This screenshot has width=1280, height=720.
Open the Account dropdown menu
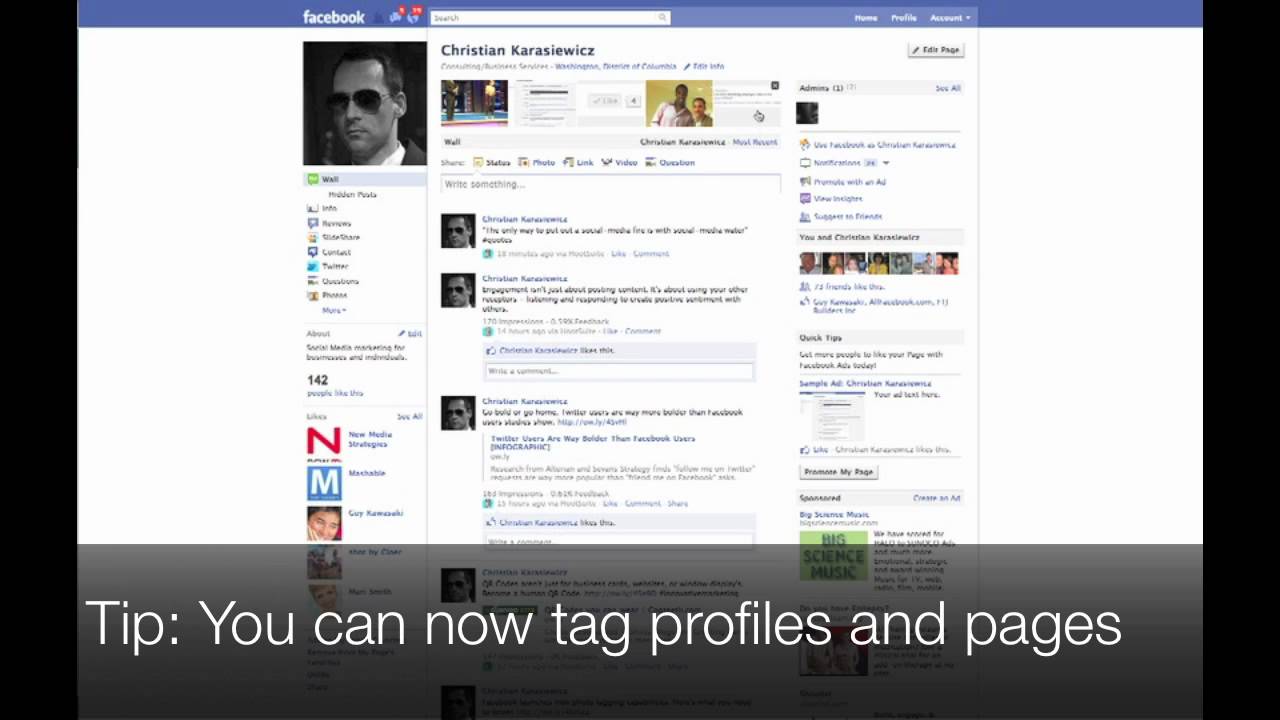[949, 17]
